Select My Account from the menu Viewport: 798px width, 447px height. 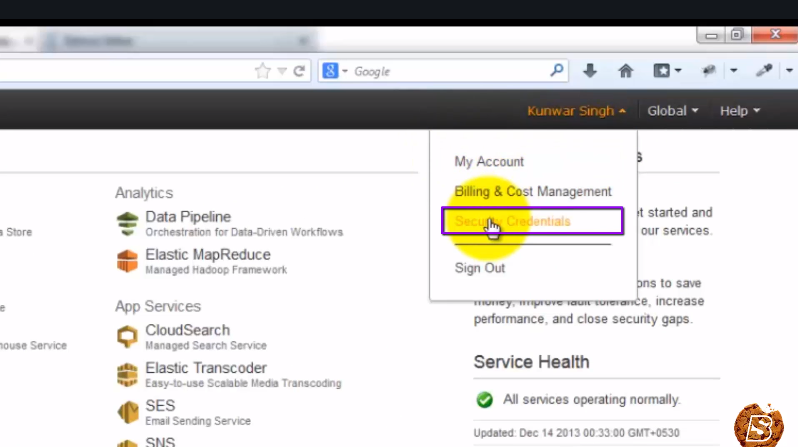489,161
